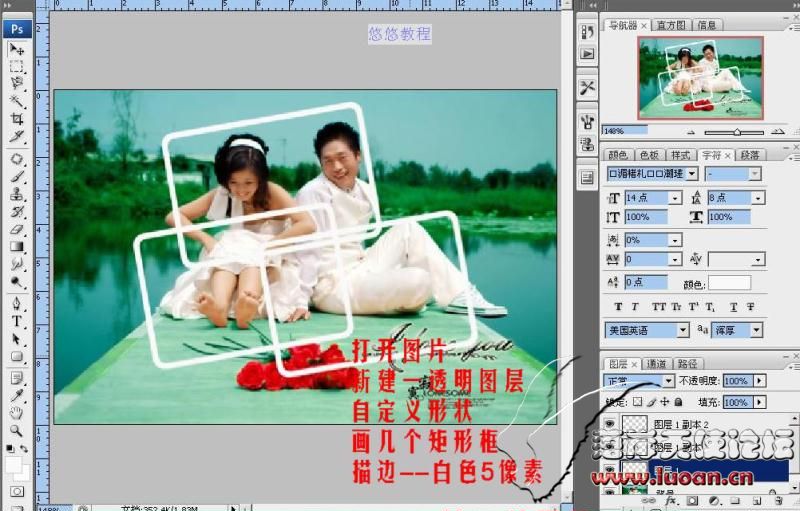Add a layer mask
Image resolution: width=800 pixels, height=511 pixels.
(x=692, y=502)
